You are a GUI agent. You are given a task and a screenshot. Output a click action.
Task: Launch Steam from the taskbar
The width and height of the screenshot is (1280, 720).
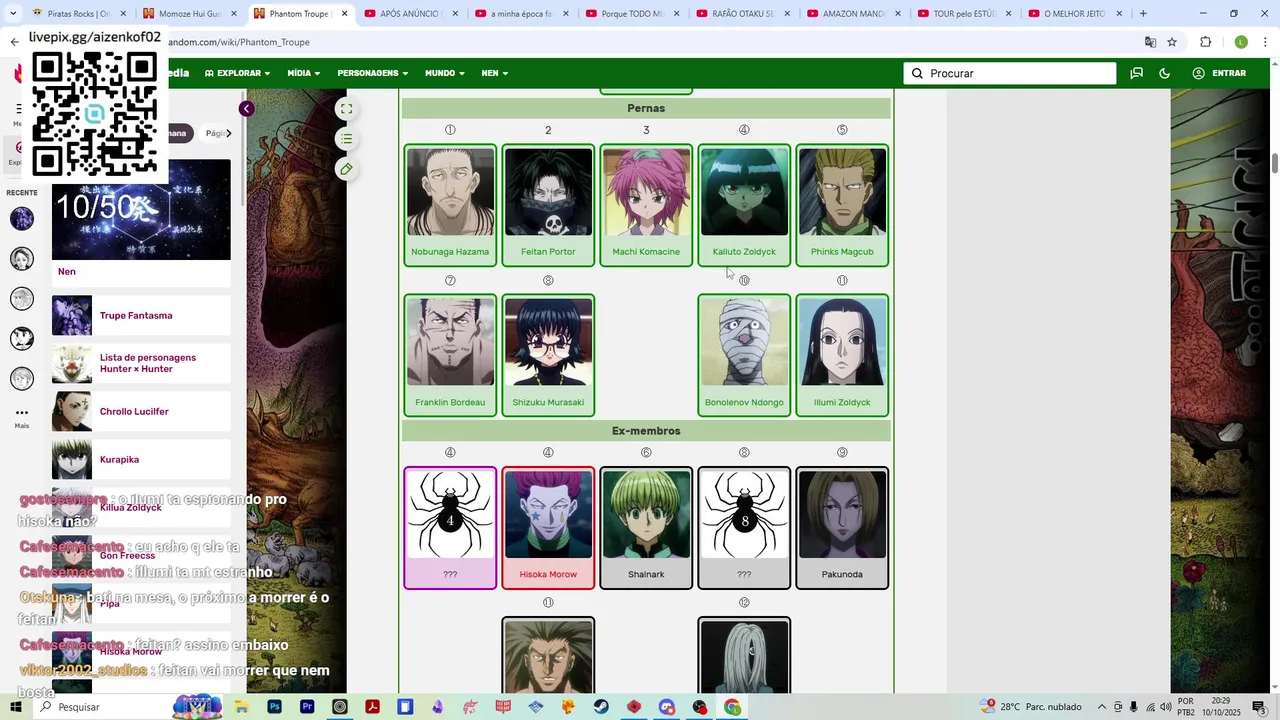pos(601,707)
